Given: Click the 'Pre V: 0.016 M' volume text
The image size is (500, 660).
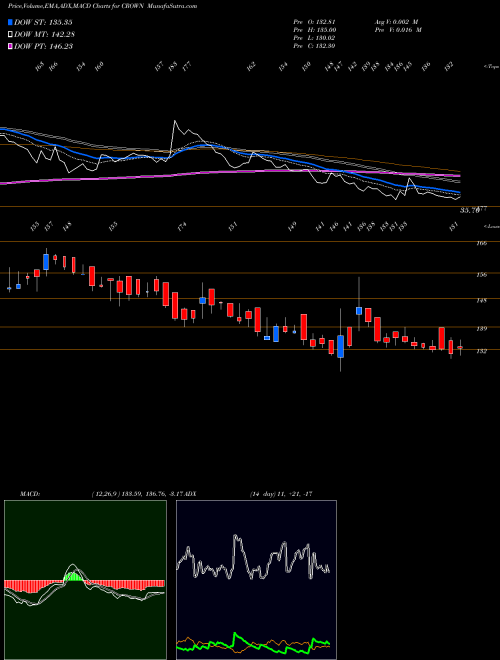Looking at the screenshot, I should click(397, 30).
